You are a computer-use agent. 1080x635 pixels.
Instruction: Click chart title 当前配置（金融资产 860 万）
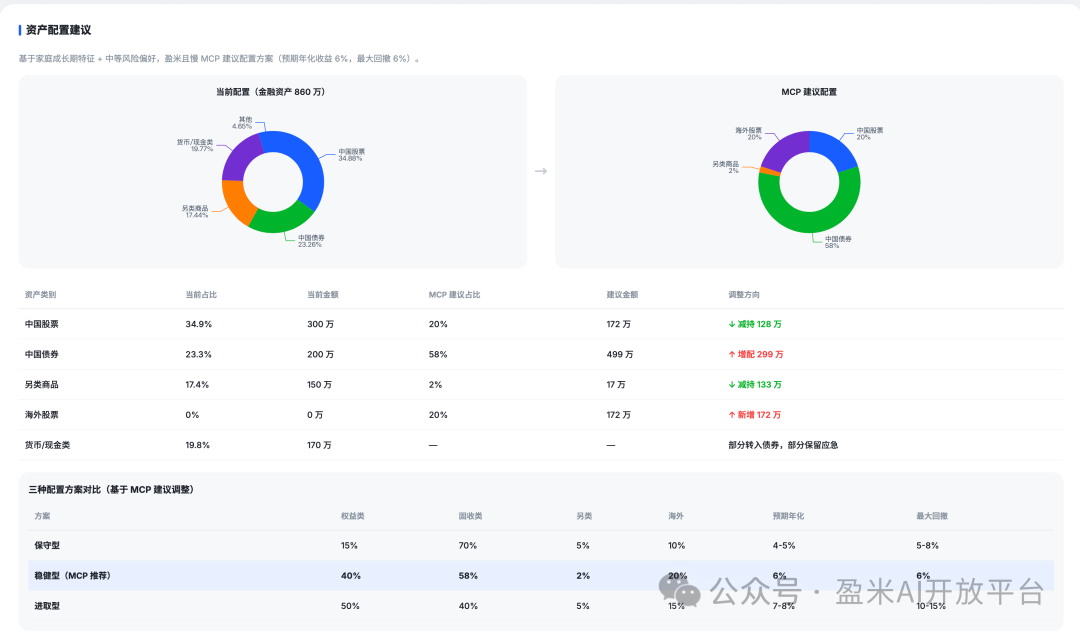coord(271,92)
